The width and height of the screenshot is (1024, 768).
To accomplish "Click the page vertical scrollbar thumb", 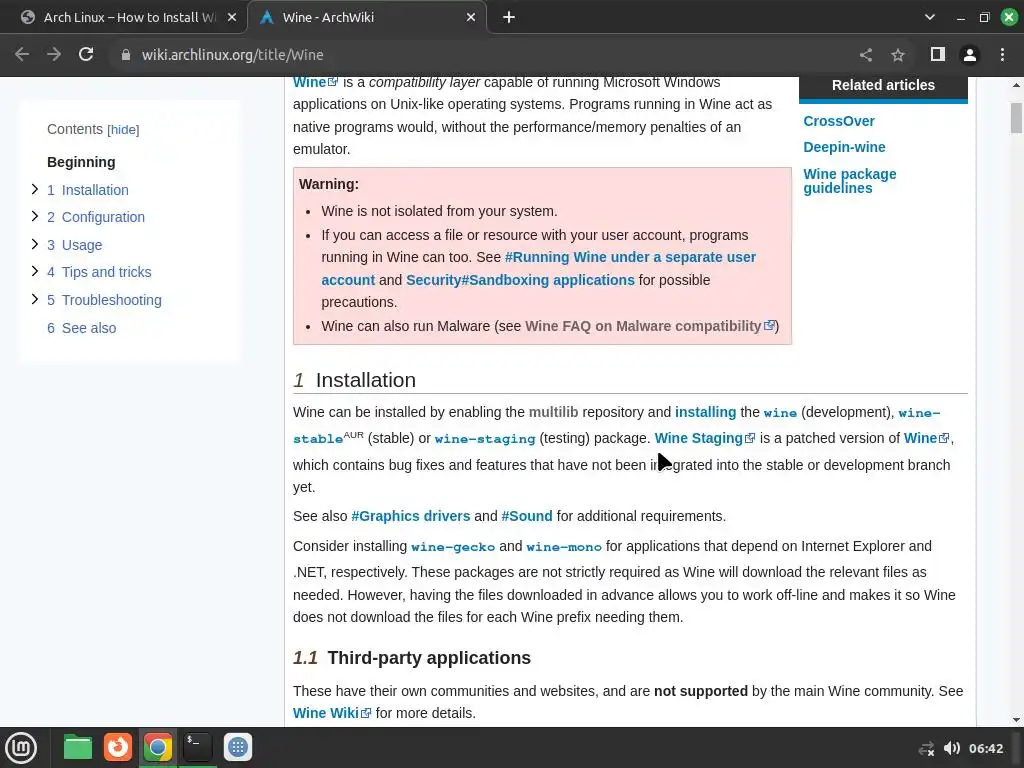I will point(1016,118).
